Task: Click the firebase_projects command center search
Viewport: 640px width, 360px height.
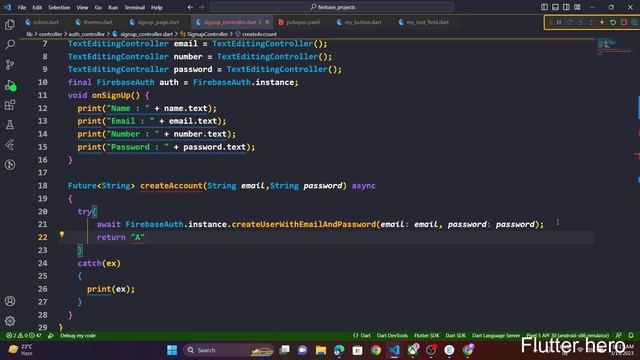Action: pyautogui.click(x=332, y=7)
